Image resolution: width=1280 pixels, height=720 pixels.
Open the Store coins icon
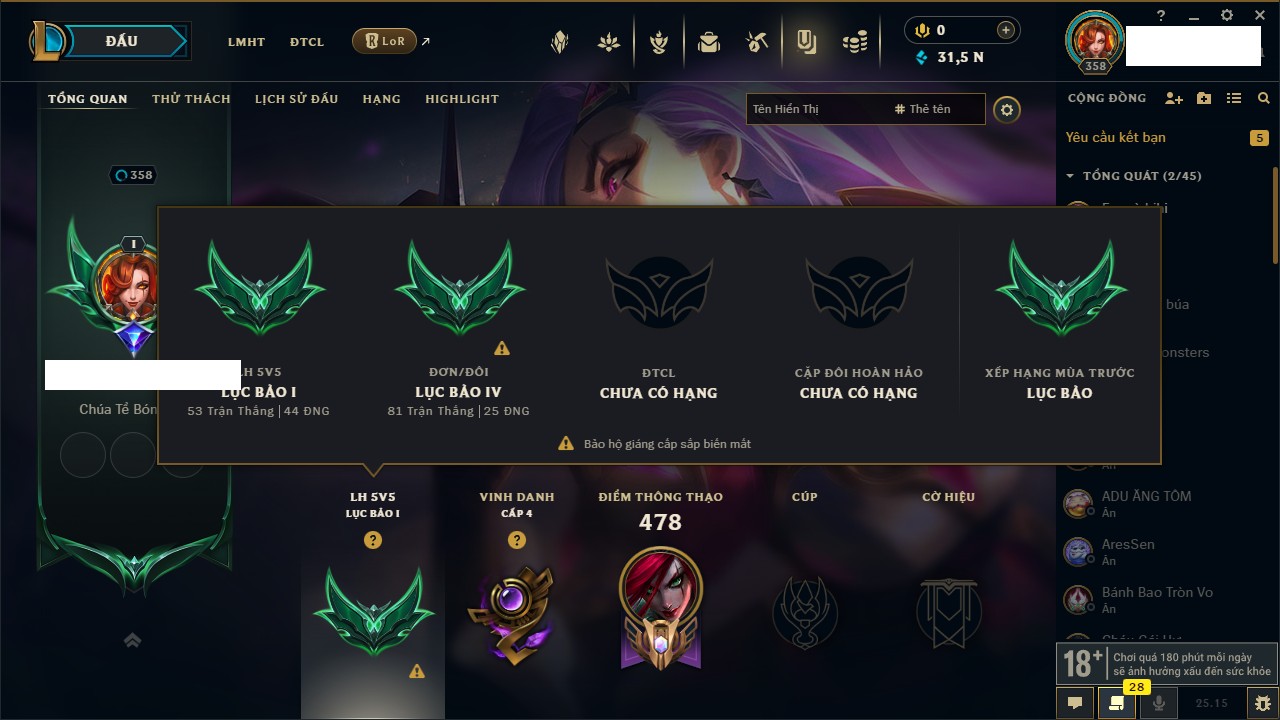pyautogui.click(x=854, y=42)
